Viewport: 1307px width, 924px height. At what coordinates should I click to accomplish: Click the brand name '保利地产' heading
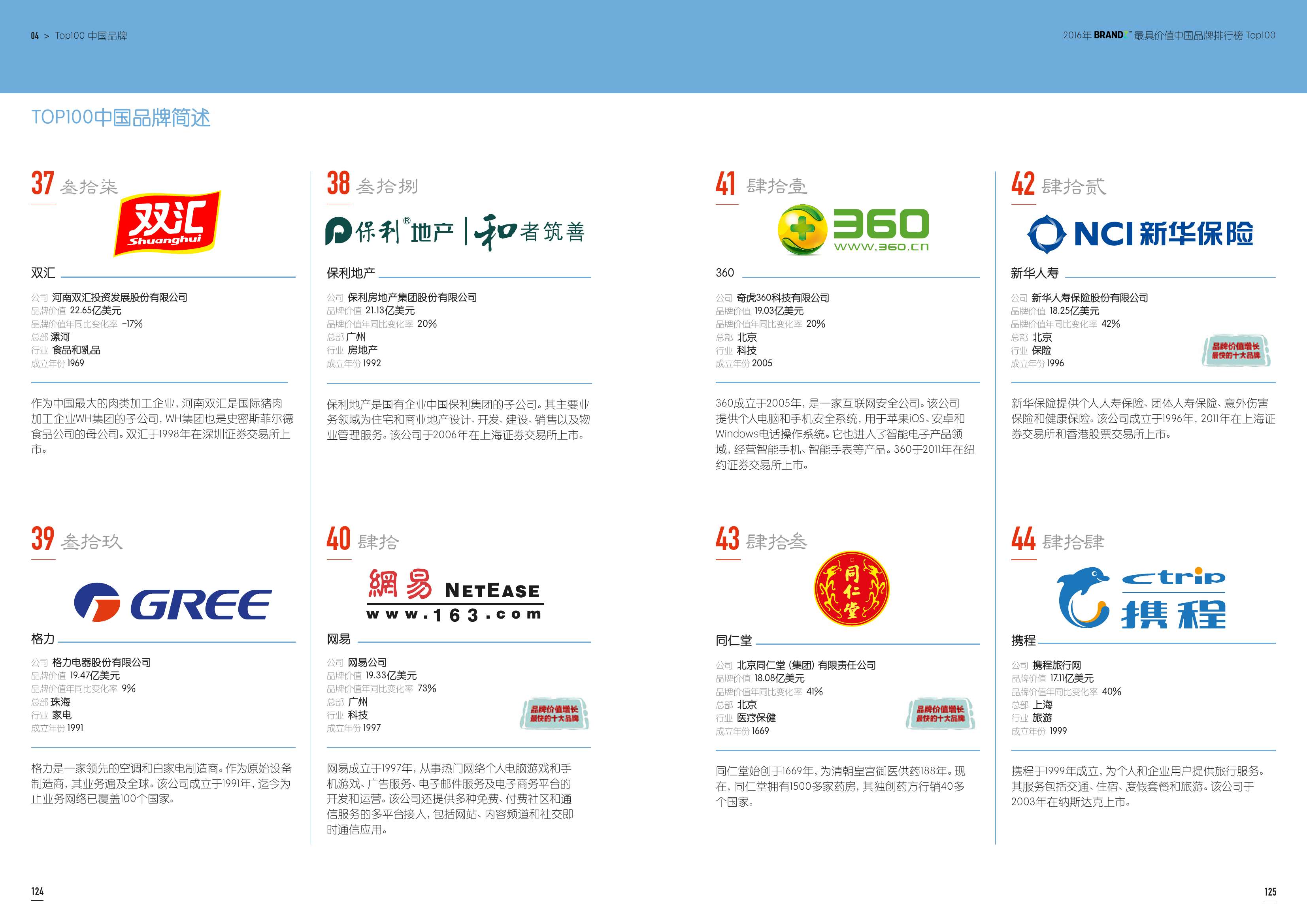point(351,273)
